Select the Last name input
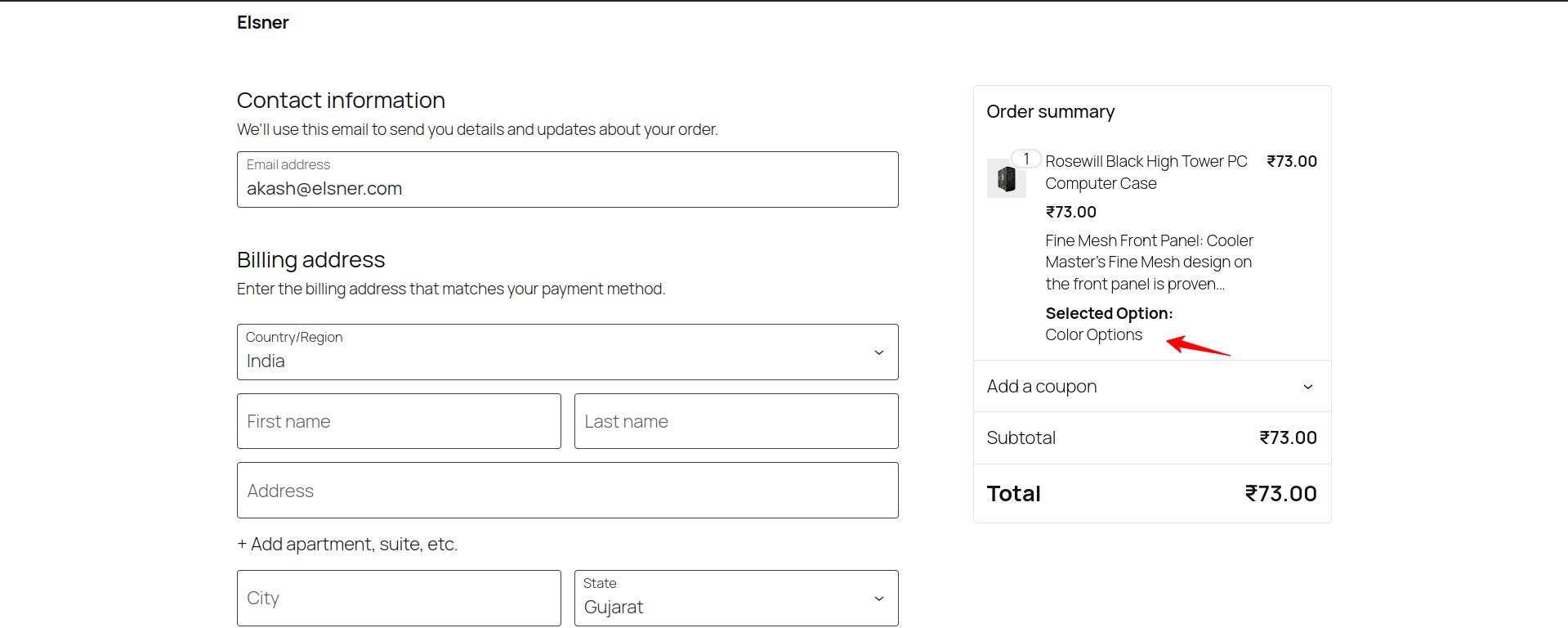This screenshot has height=628, width=1568. coord(735,422)
